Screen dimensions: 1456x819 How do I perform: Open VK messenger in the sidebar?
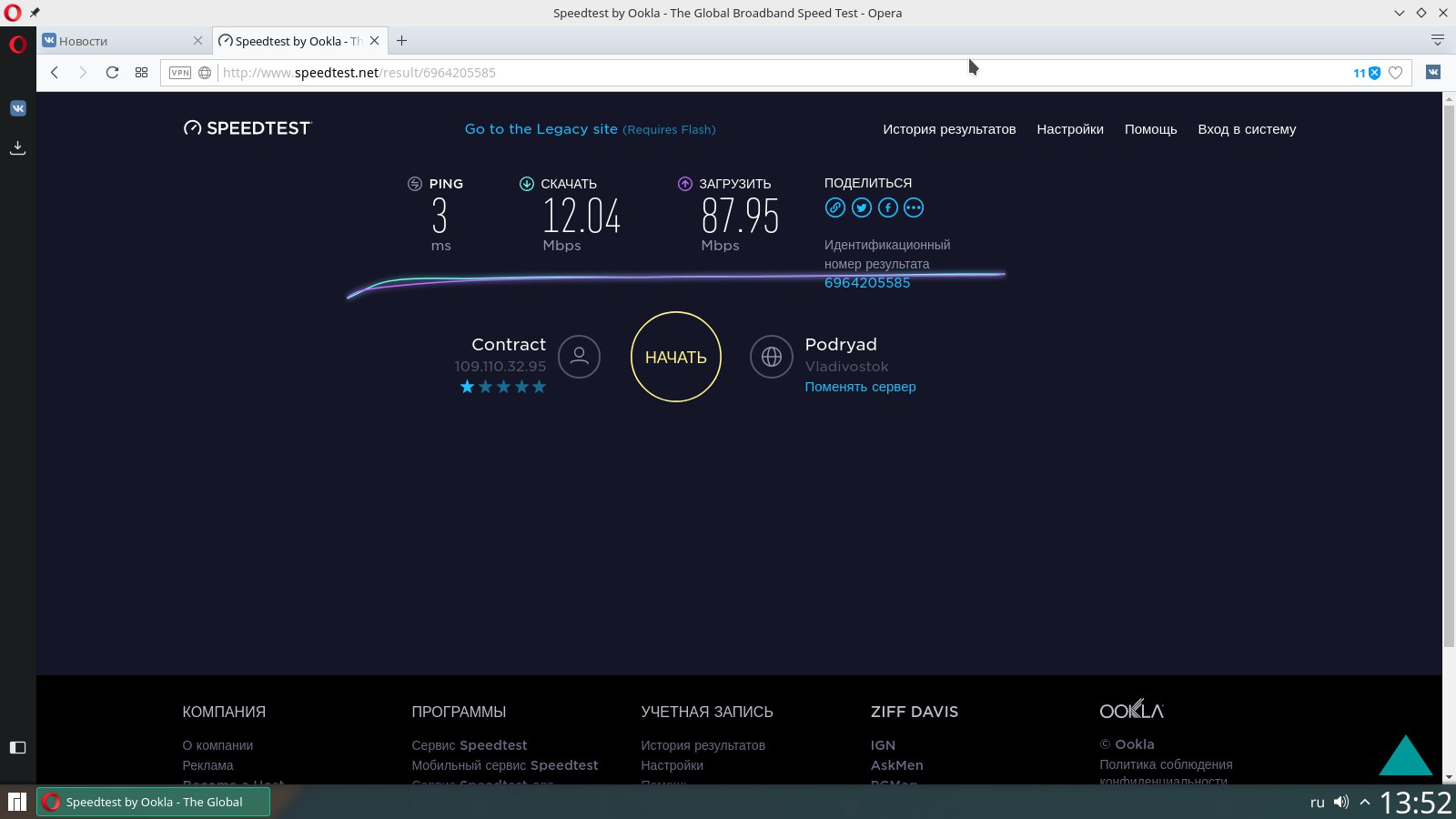coord(18,108)
